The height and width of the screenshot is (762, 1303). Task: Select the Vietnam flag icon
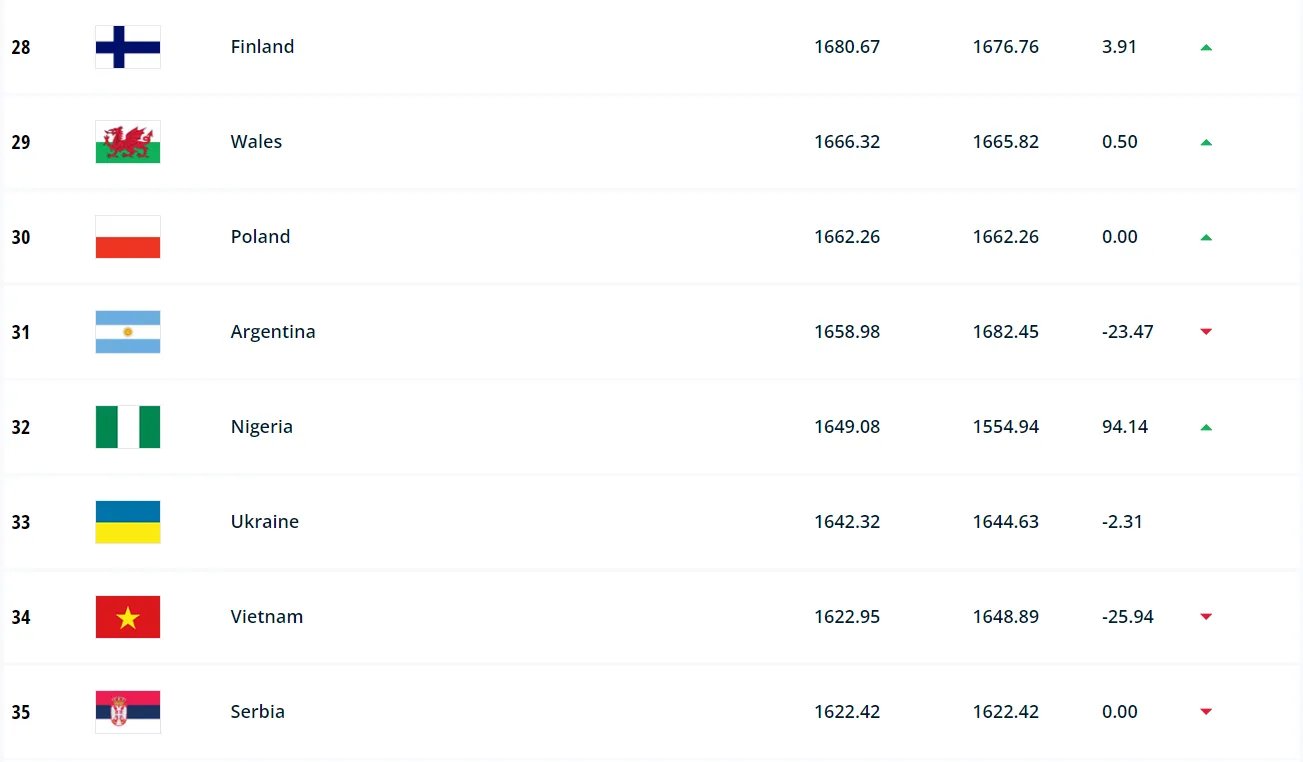pos(128,617)
